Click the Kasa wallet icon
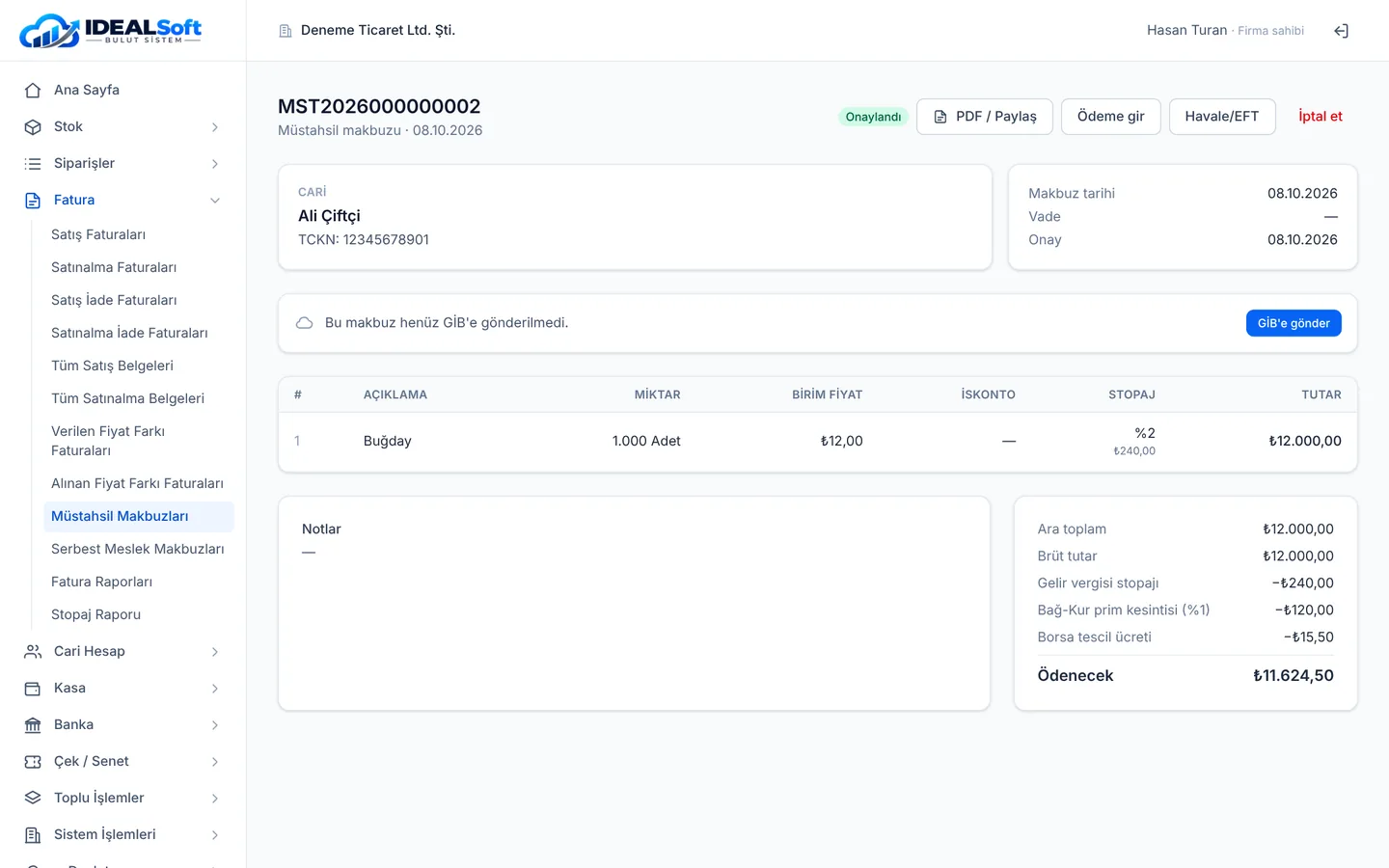Image resolution: width=1389 pixels, height=868 pixels. tap(33, 688)
